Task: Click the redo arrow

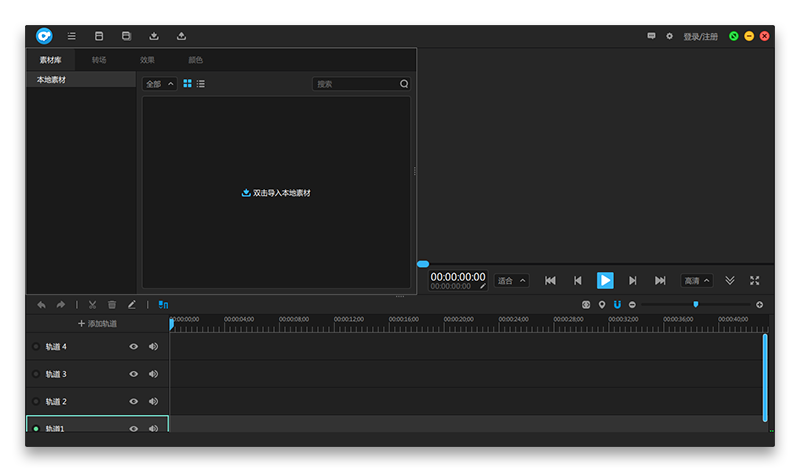Action: 61,305
